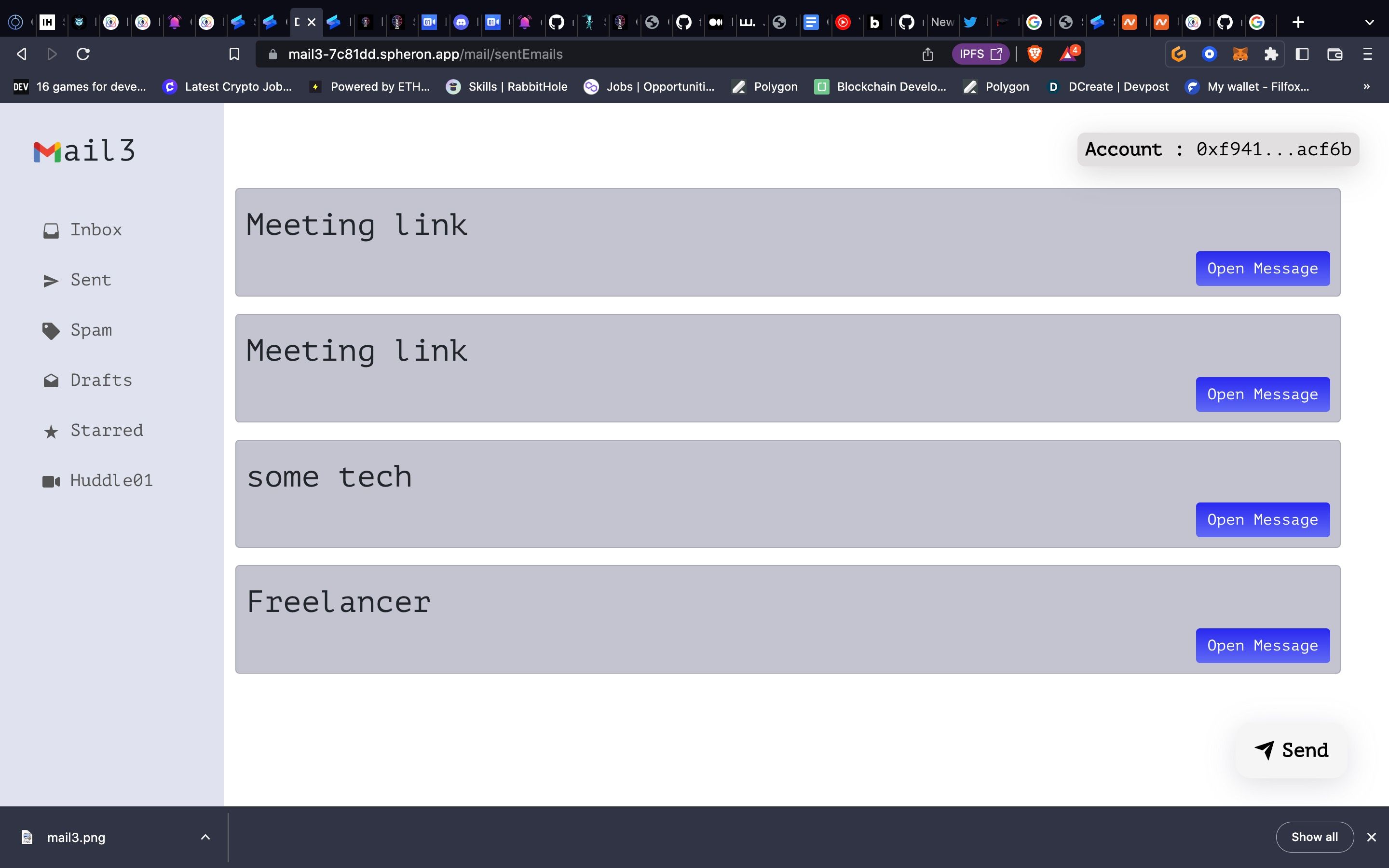
Task: Open first Meeting link message
Action: [1262, 268]
